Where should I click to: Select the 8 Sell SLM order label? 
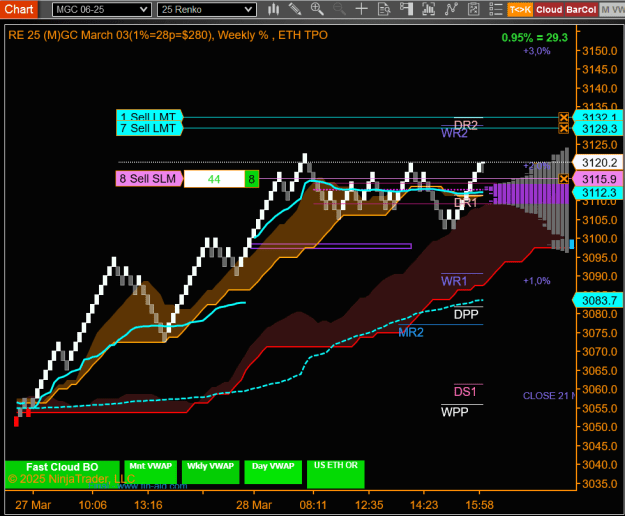click(x=149, y=179)
